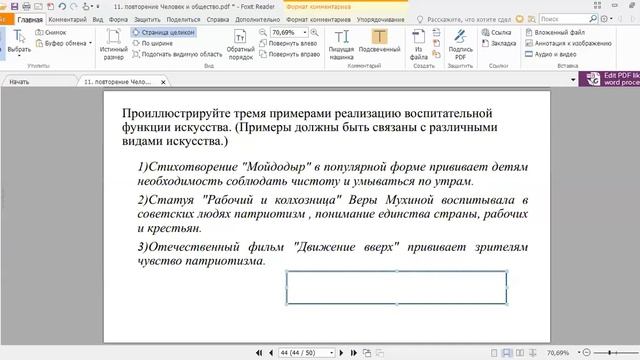
Task: Switch to the Начать document tab
Action: pyautogui.click(x=19, y=82)
